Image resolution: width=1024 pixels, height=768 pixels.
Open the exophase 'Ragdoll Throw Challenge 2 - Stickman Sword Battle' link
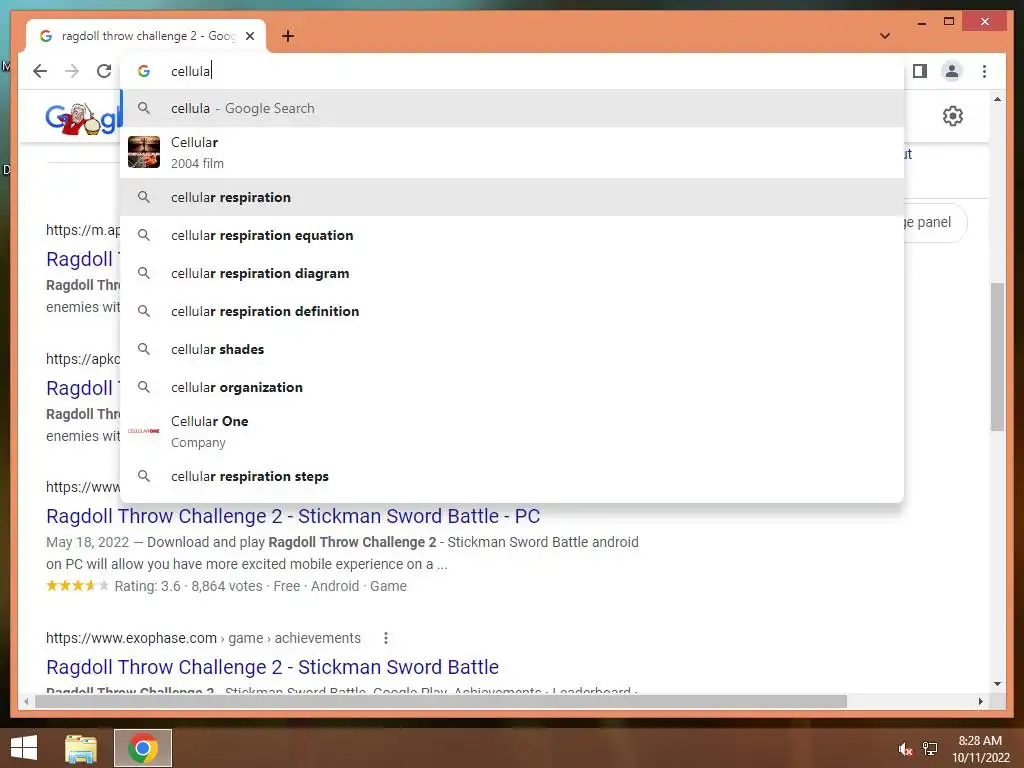click(272, 667)
